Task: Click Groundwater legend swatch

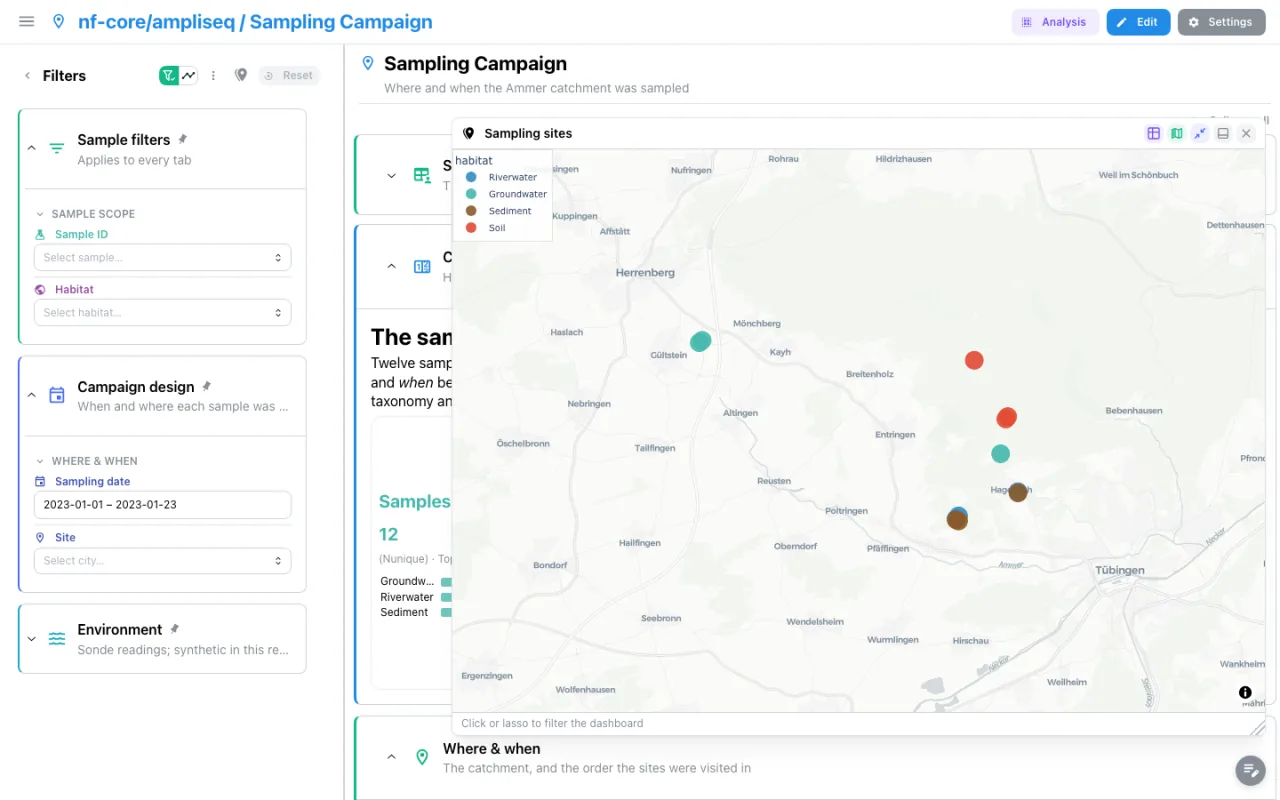Action: coord(471,194)
